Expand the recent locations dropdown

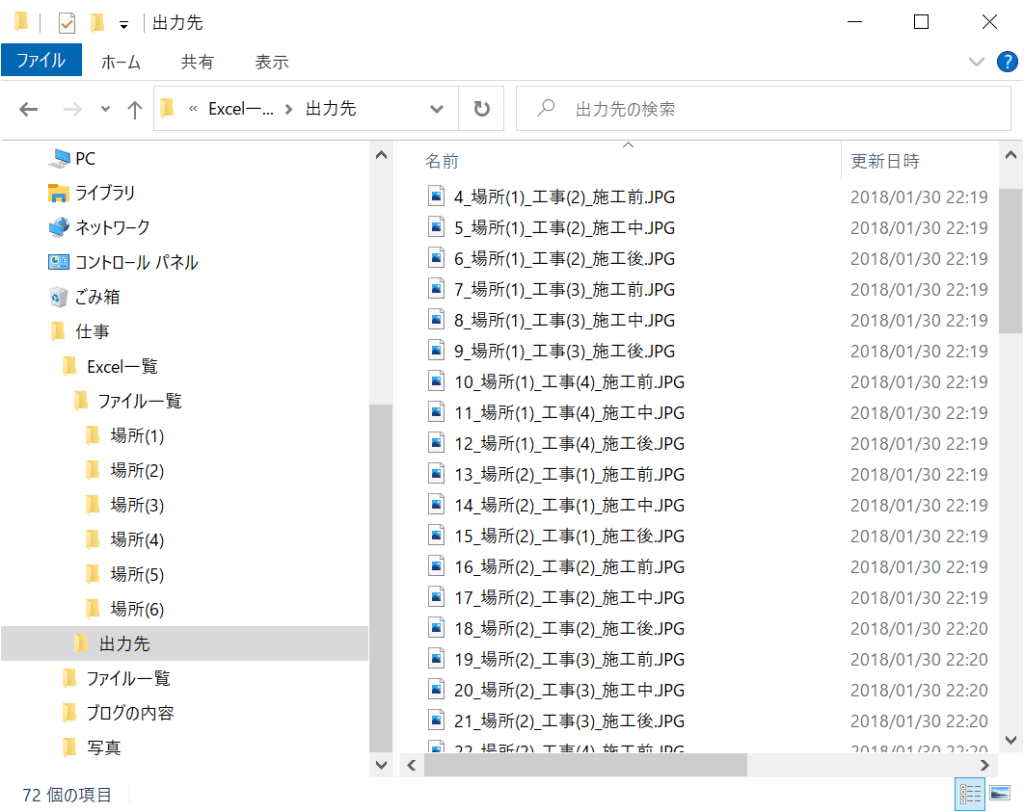click(106, 109)
